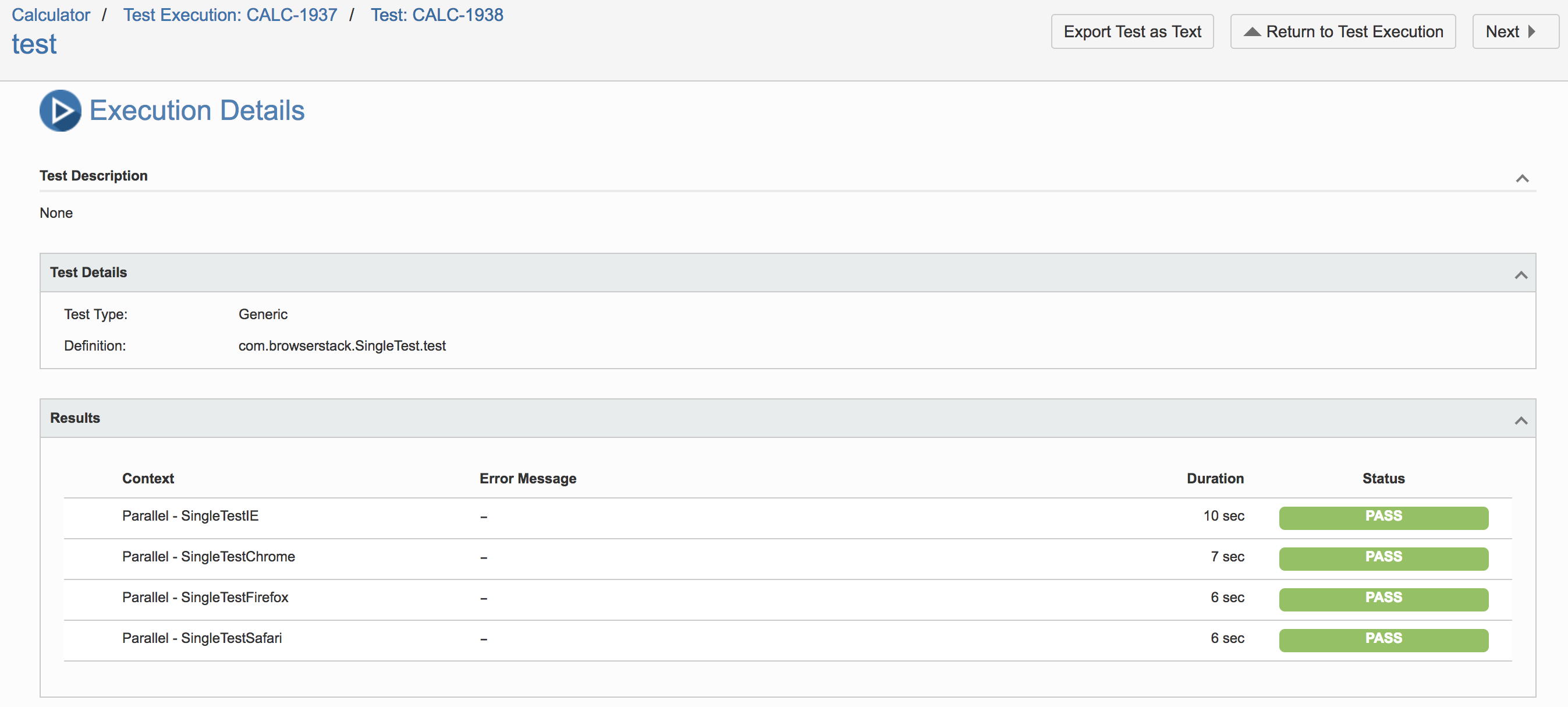Screen dimensions: 1568x707
Task: Click the 'Test Description' heading
Action: point(94,176)
